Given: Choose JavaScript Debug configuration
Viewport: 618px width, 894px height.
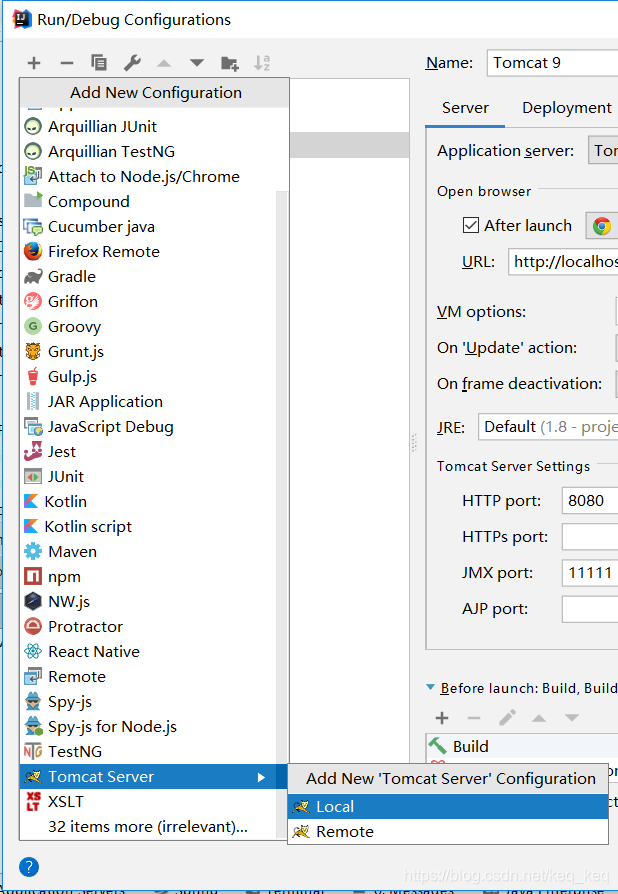Looking at the screenshot, I should click(148, 427).
